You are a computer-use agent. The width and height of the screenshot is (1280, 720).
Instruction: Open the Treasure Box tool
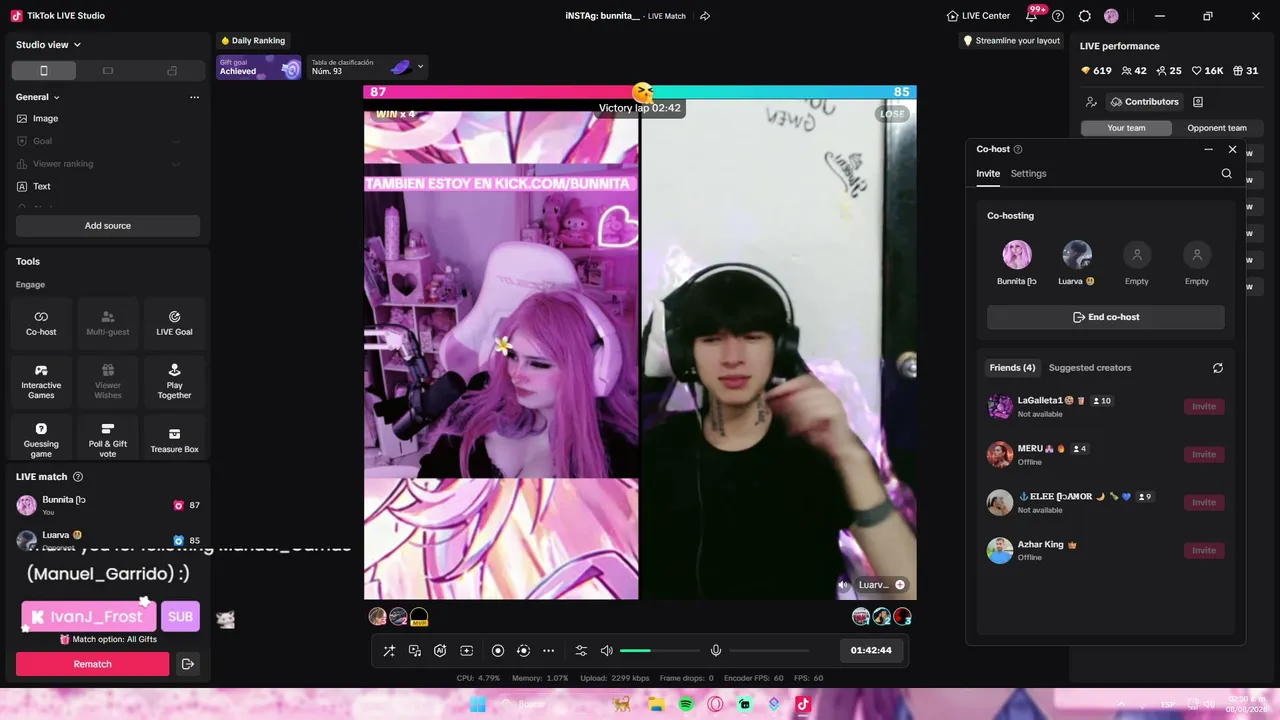[x=174, y=439]
